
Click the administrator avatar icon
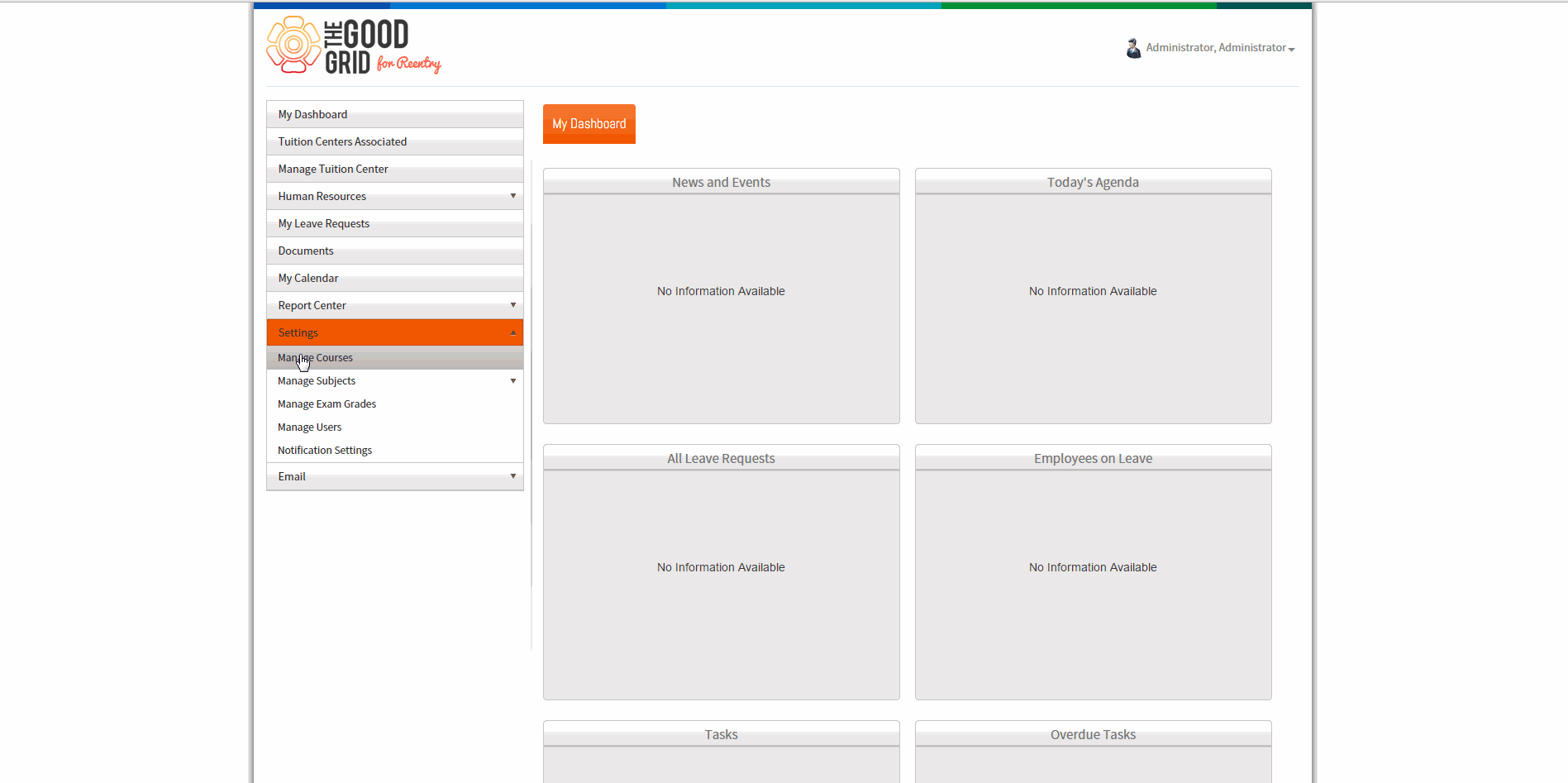1133,48
